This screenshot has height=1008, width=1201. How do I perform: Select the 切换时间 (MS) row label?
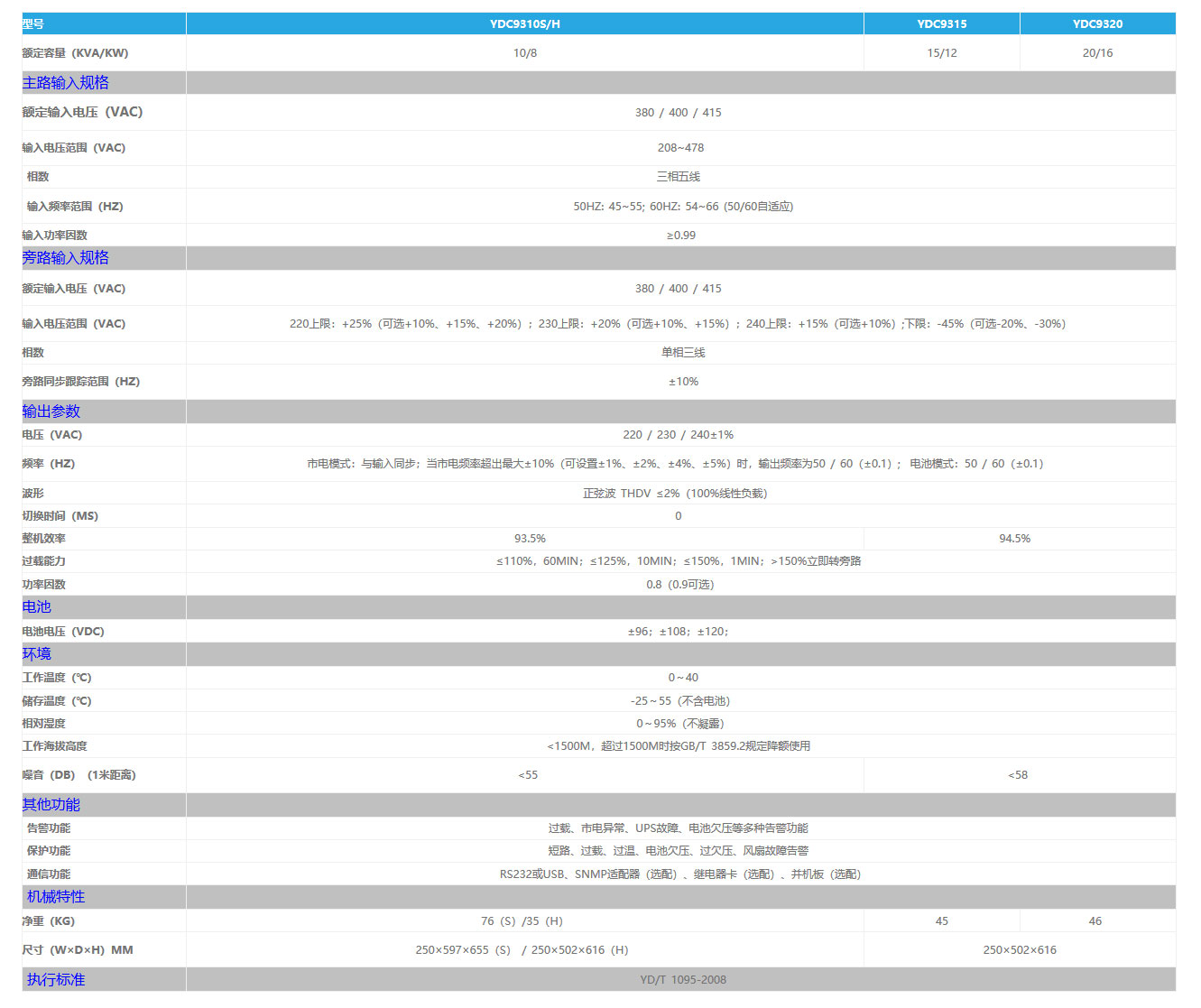(60, 516)
